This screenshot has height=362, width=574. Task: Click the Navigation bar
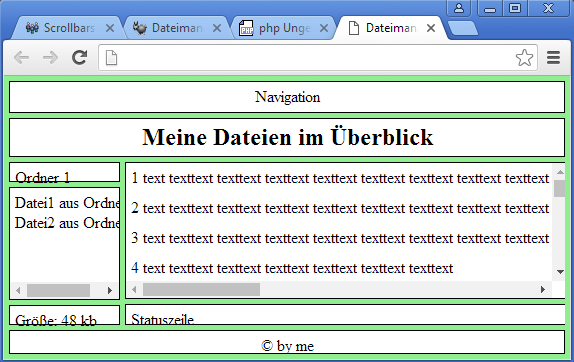[287, 97]
